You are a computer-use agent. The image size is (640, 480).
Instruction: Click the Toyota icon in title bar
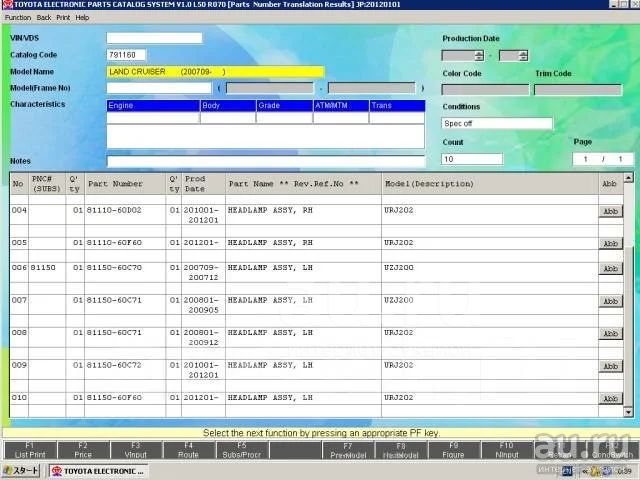(x=7, y=4)
